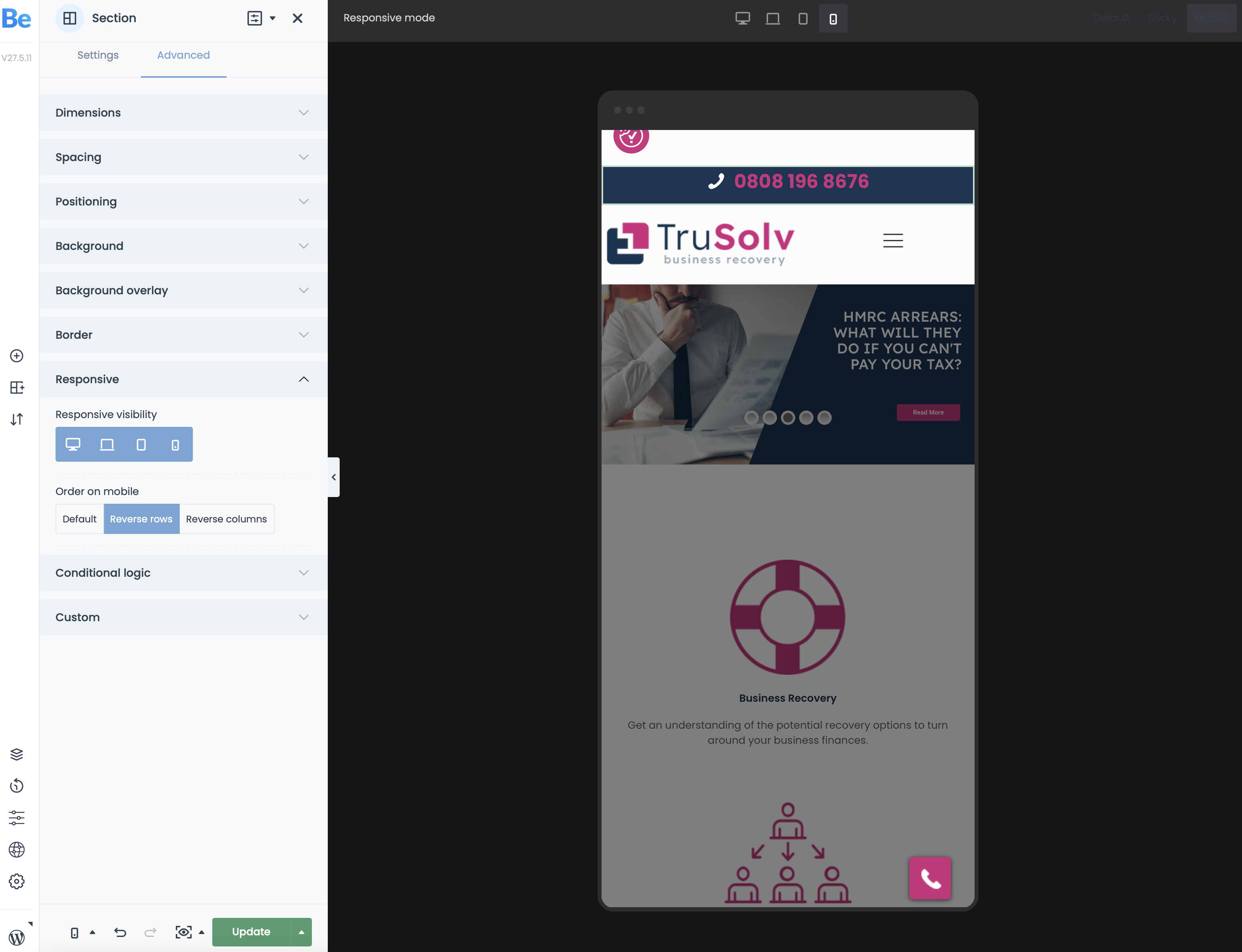Select Reverse rows order on mobile
The image size is (1242, 952).
coord(141,518)
